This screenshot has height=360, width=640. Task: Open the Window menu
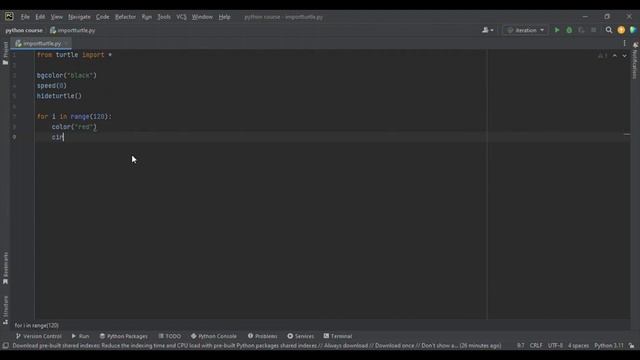pyautogui.click(x=202, y=17)
